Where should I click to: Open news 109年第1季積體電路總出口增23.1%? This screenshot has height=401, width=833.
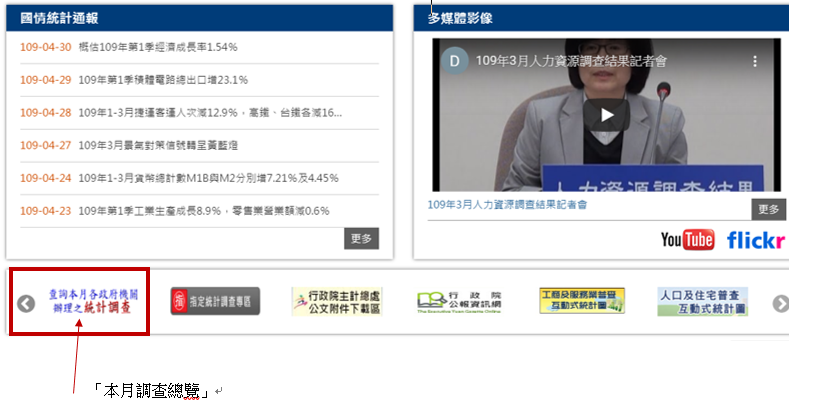point(163,80)
